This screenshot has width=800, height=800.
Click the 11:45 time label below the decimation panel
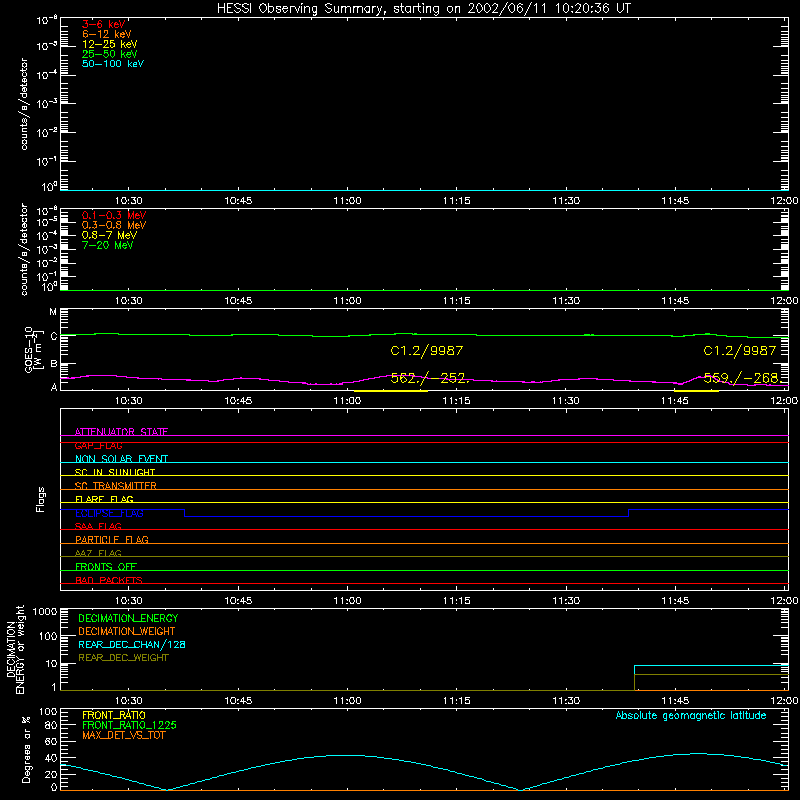675,701
